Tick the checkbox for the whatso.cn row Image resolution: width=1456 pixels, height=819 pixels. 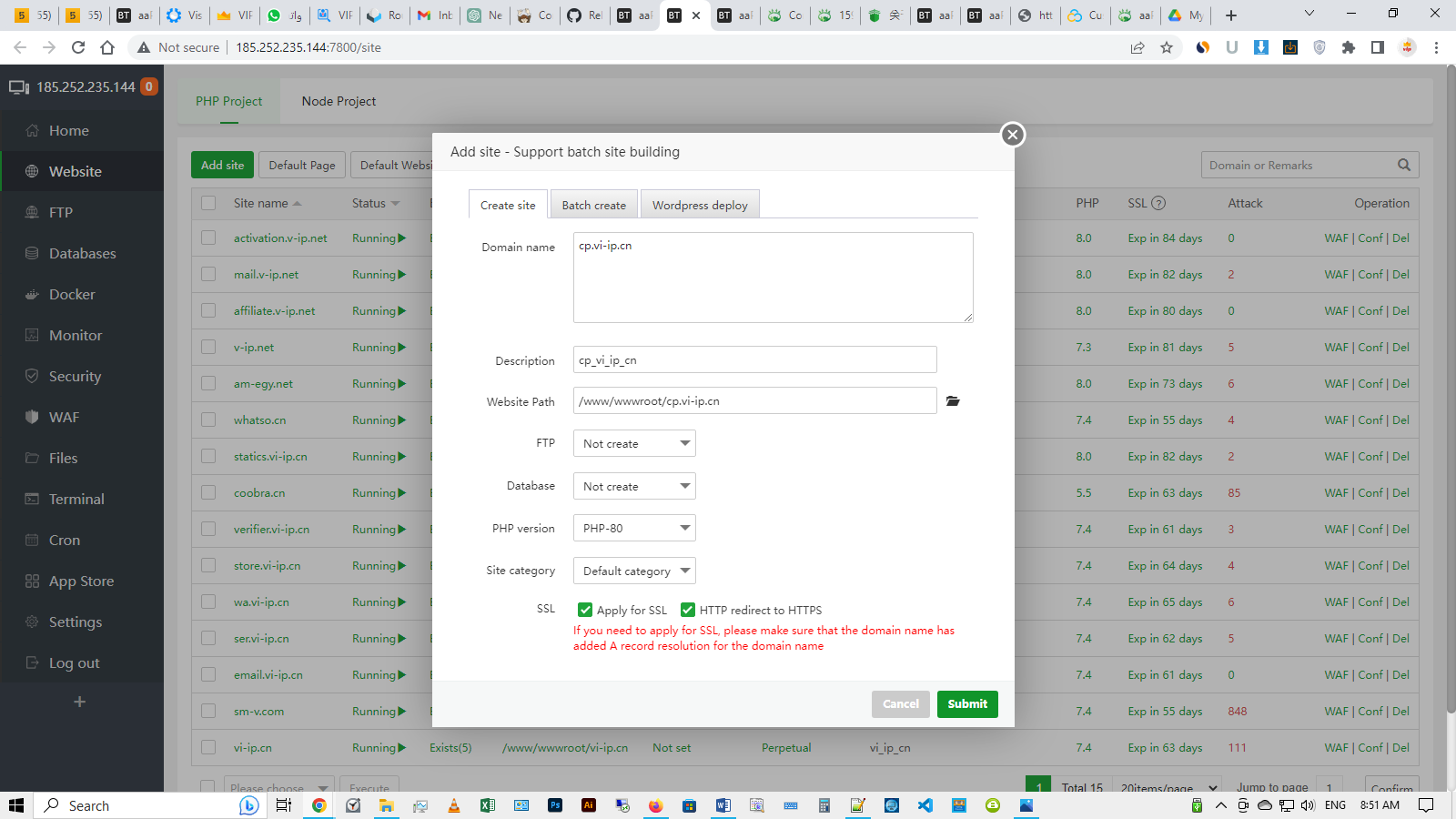pyautogui.click(x=208, y=420)
